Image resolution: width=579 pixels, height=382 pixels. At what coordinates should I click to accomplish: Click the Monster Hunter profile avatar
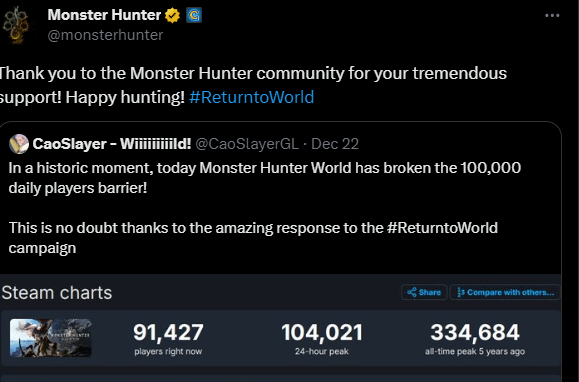pyautogui.click(x=16, y=25)
